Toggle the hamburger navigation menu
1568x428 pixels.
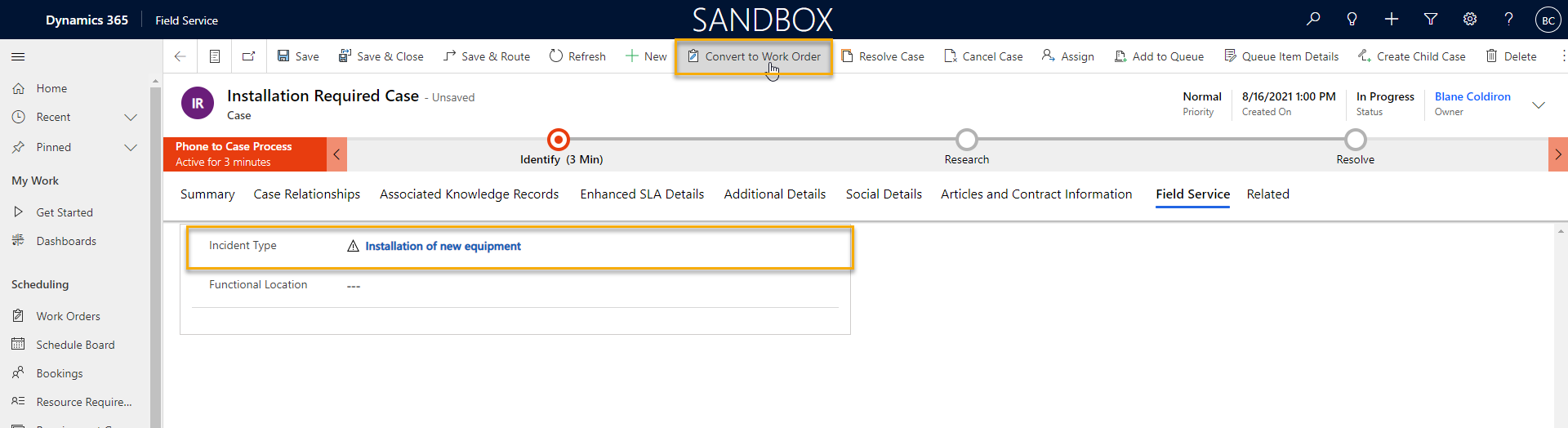click(x=18, y=56)
